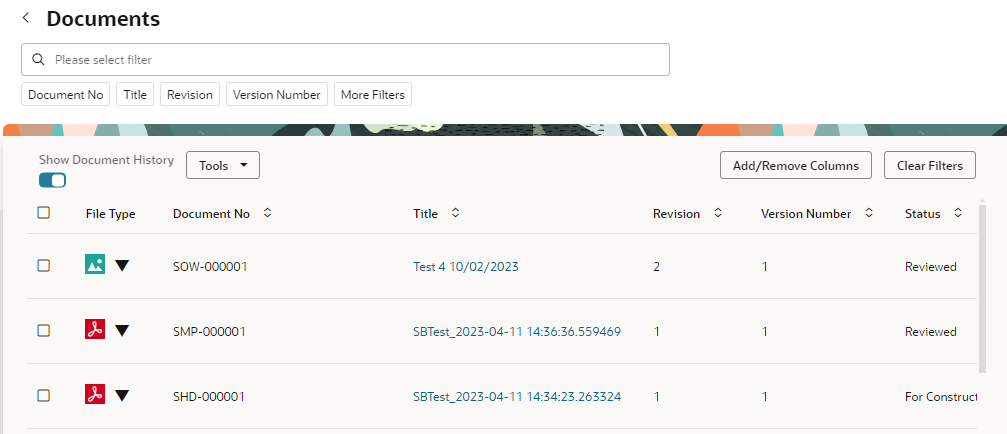Go back using the arrow beside Documents

click(x=26, y=18)
